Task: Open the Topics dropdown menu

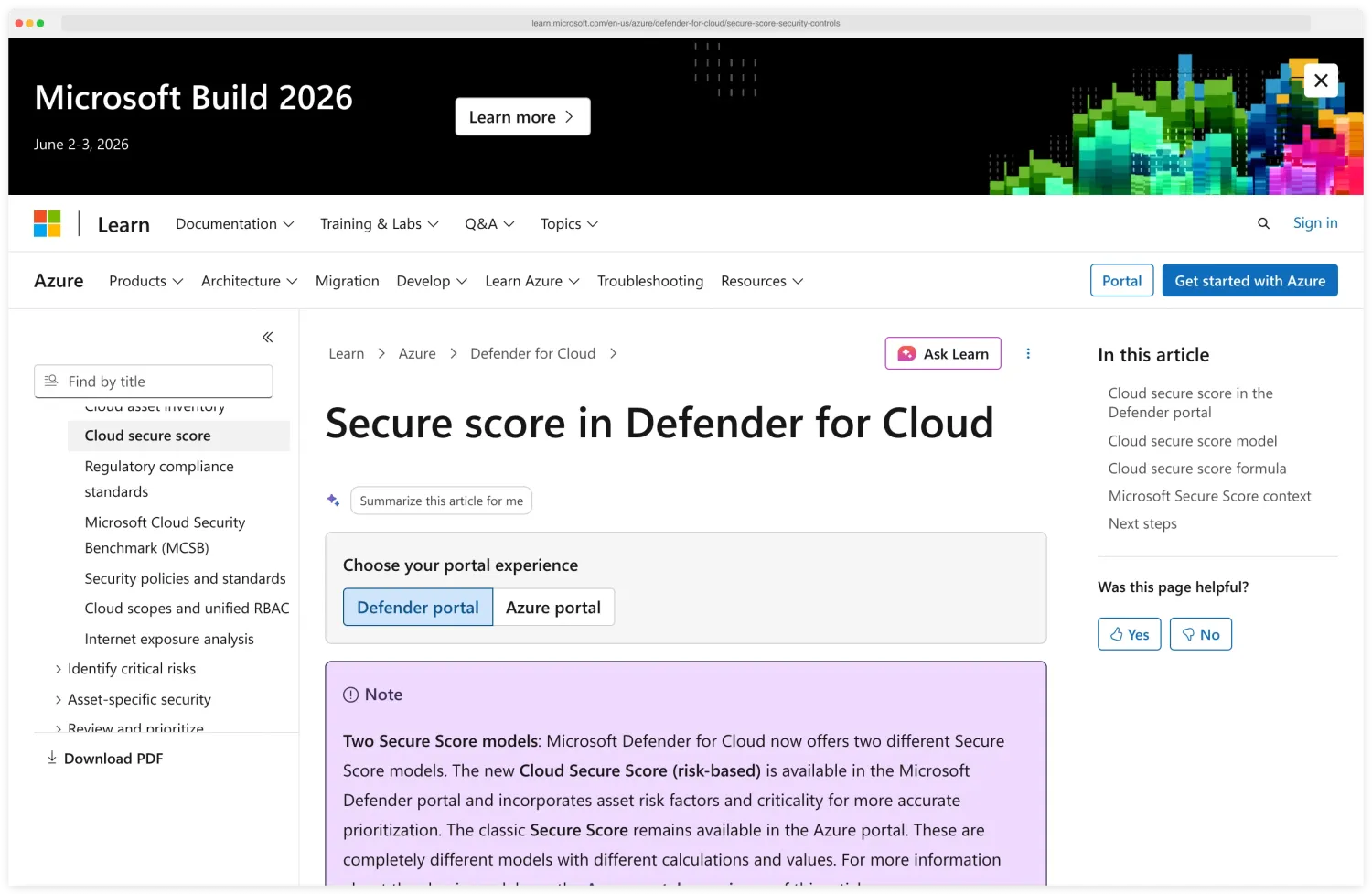Action: coord(569,224)
